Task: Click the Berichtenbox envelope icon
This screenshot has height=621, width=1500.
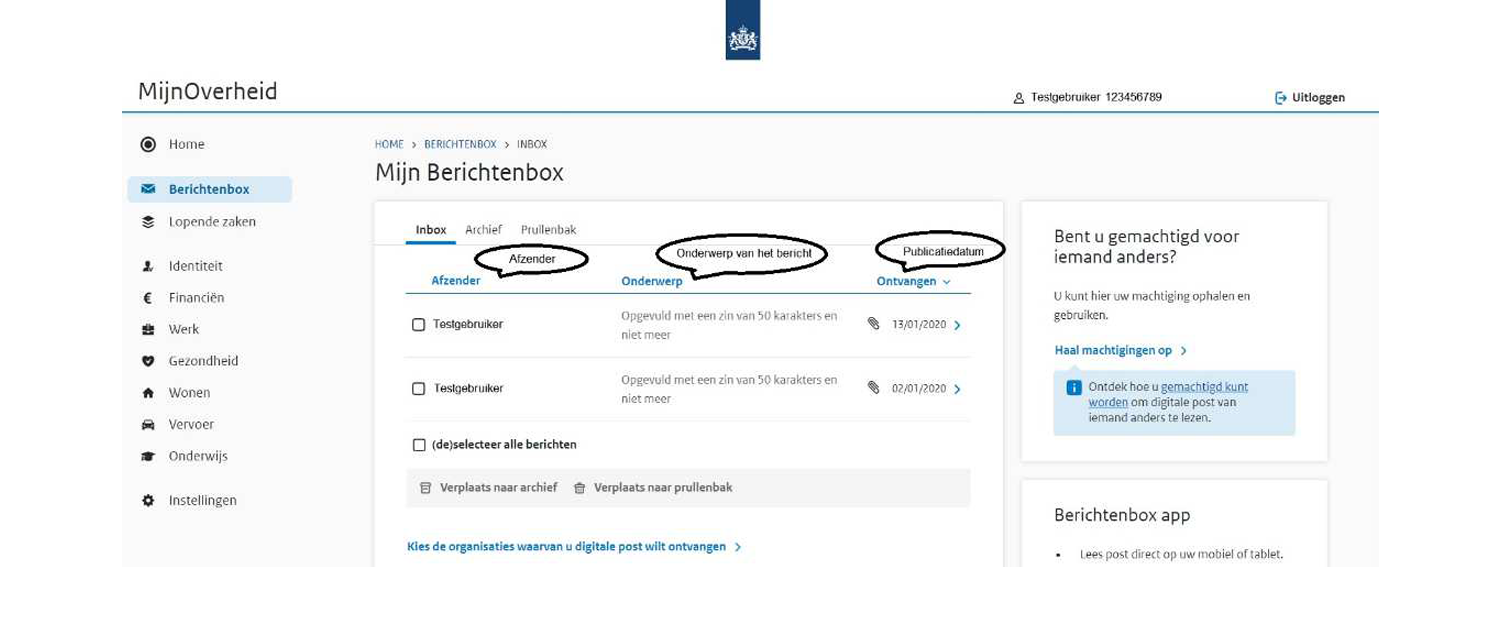Action: pos(148,189)
